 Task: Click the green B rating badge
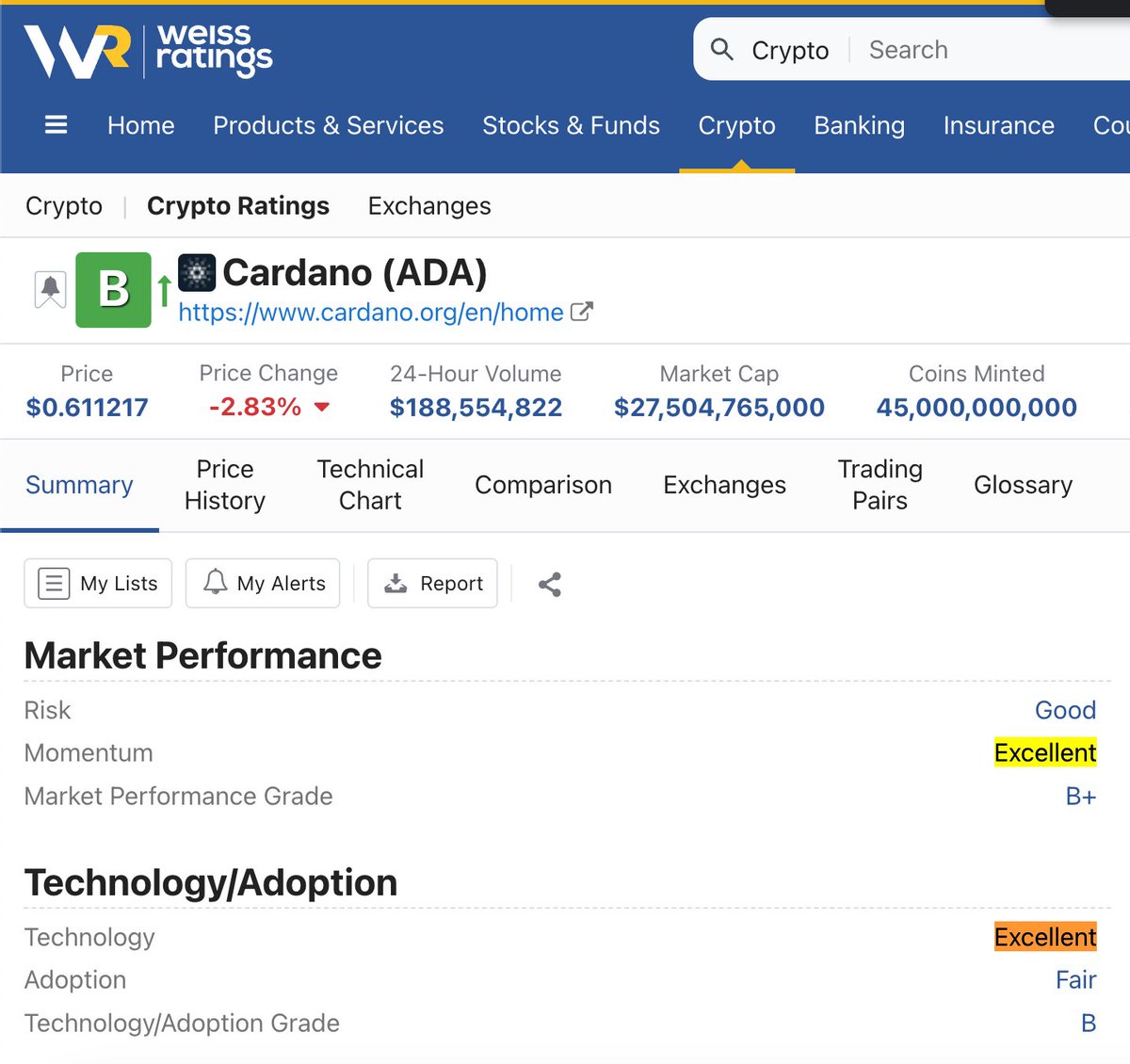coord(113,290)
